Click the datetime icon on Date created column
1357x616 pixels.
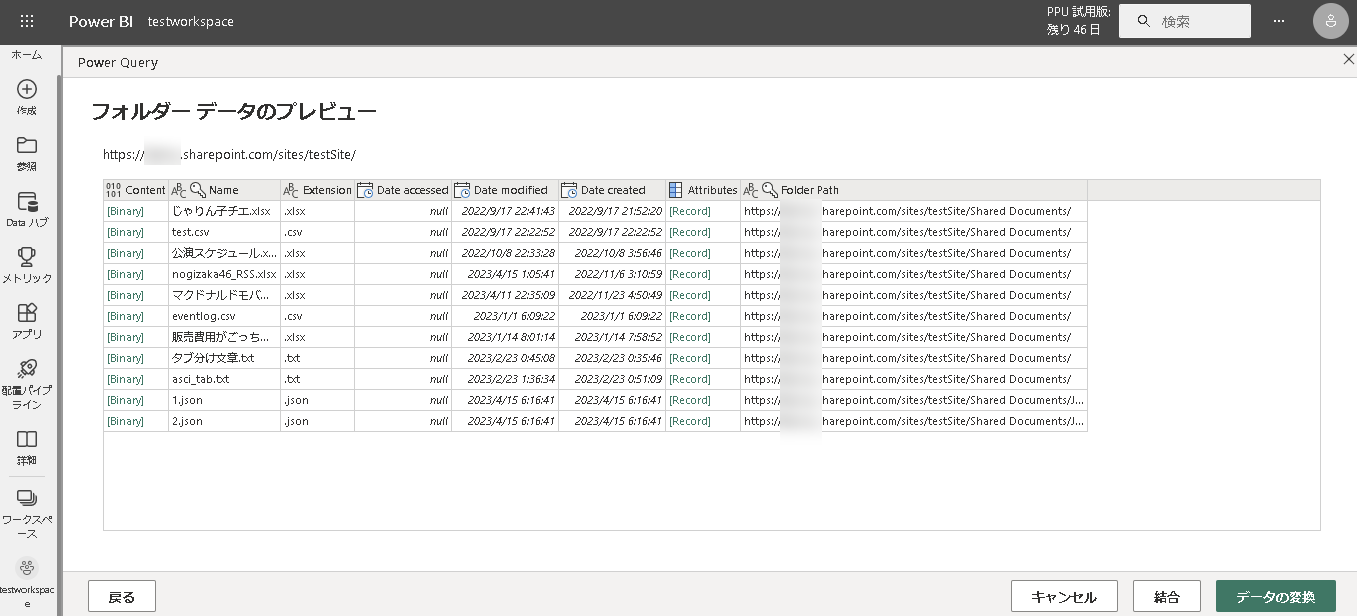point(569,190)
